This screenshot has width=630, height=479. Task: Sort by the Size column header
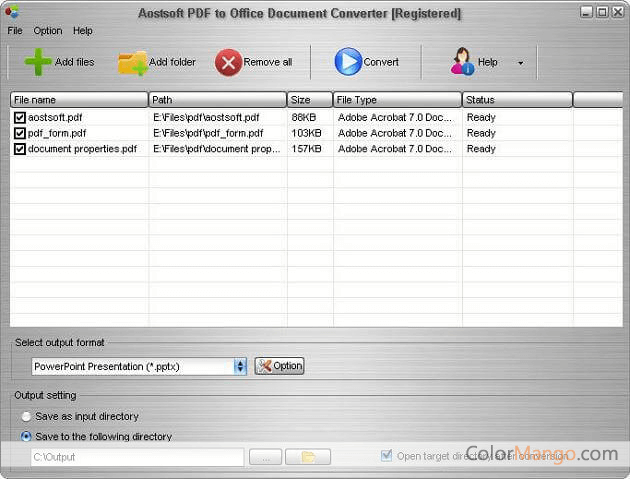(310, 100)
